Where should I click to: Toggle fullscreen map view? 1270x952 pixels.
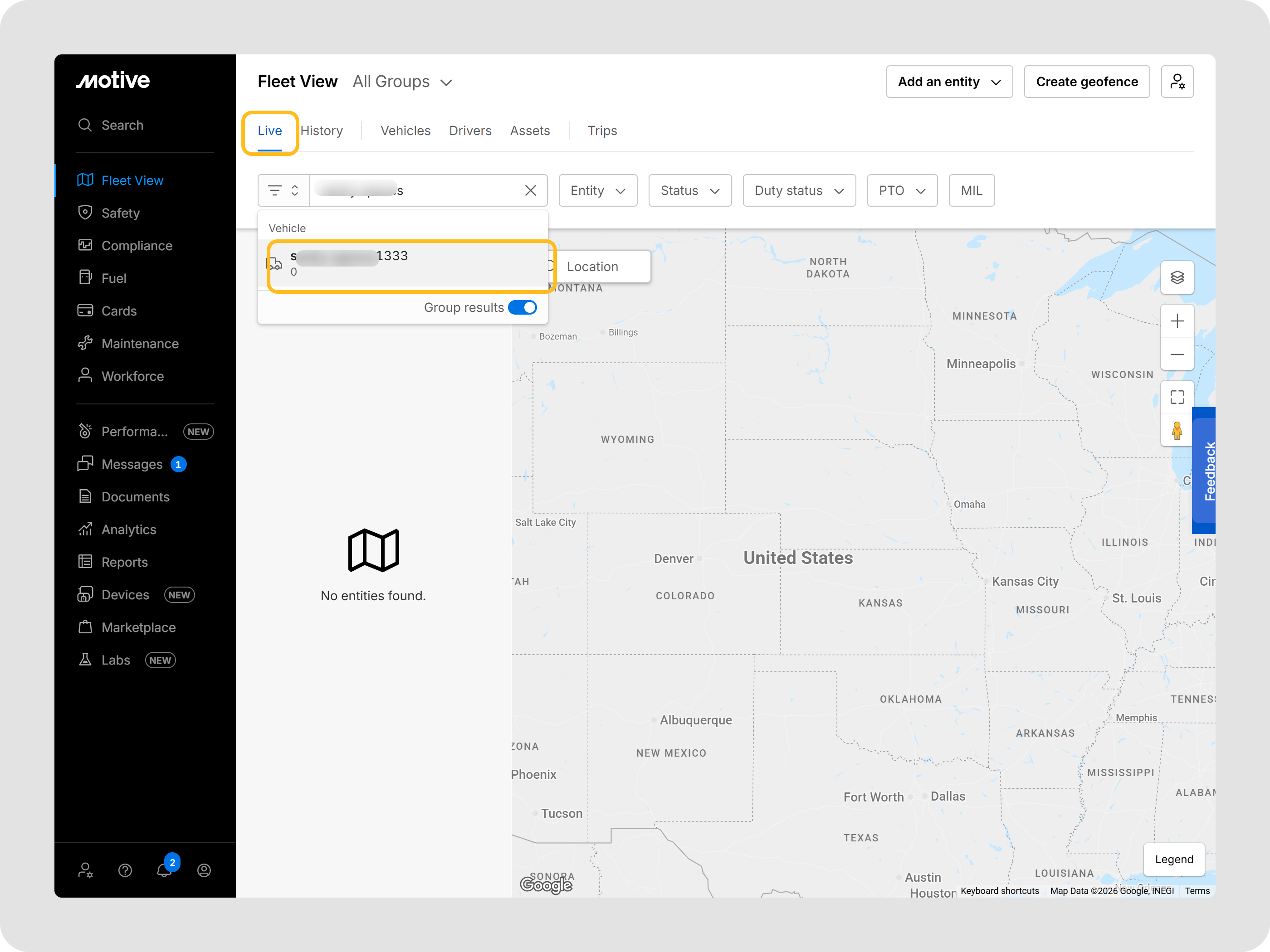coord(1177,397)
